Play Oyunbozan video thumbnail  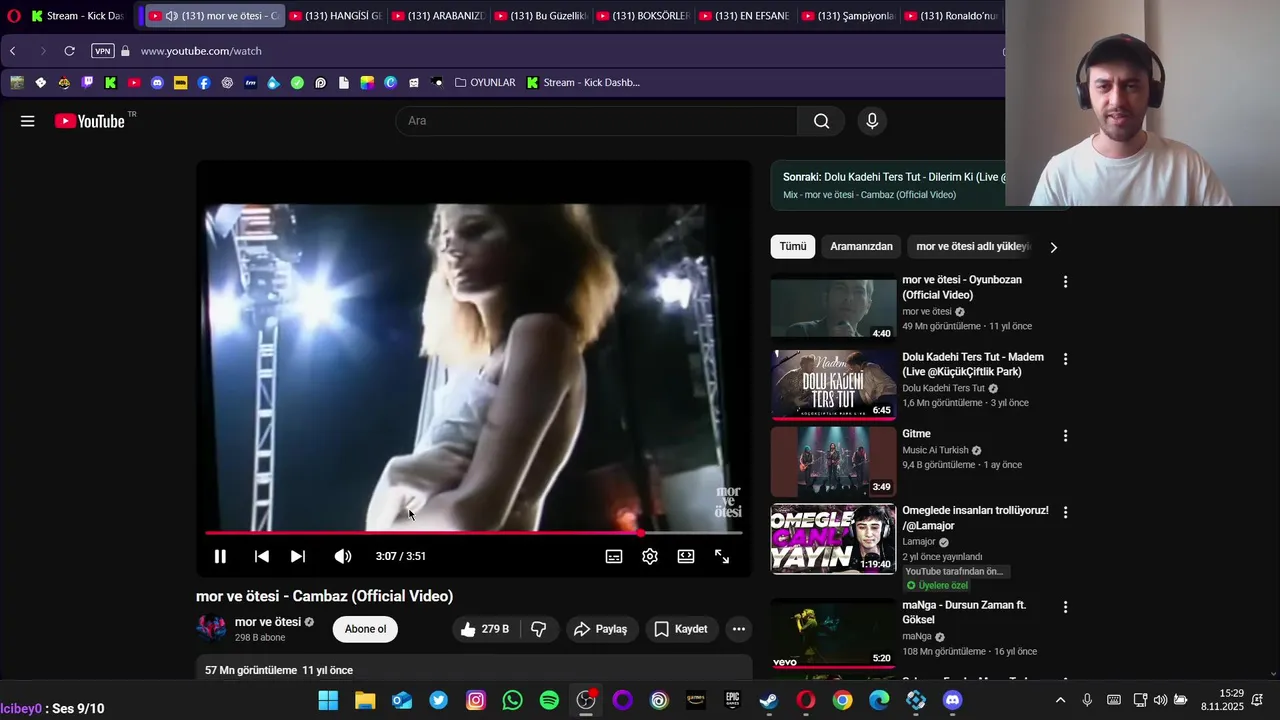pos(833,308)
